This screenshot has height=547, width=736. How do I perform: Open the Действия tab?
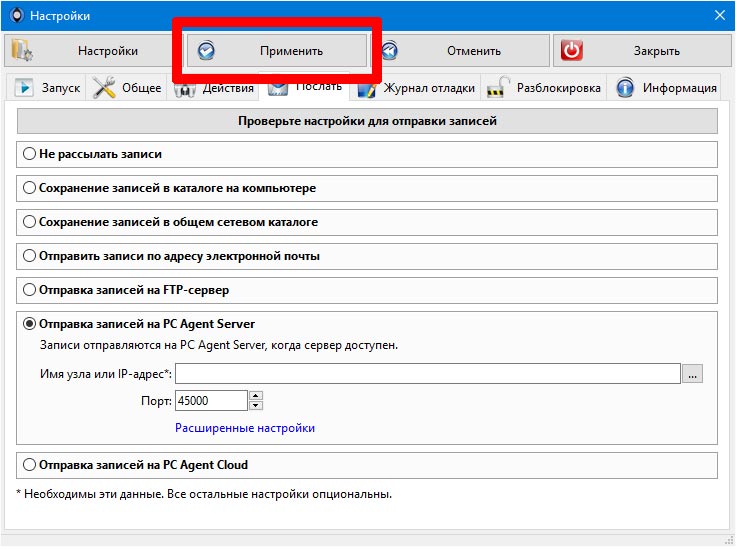click(x=214, y=88)
